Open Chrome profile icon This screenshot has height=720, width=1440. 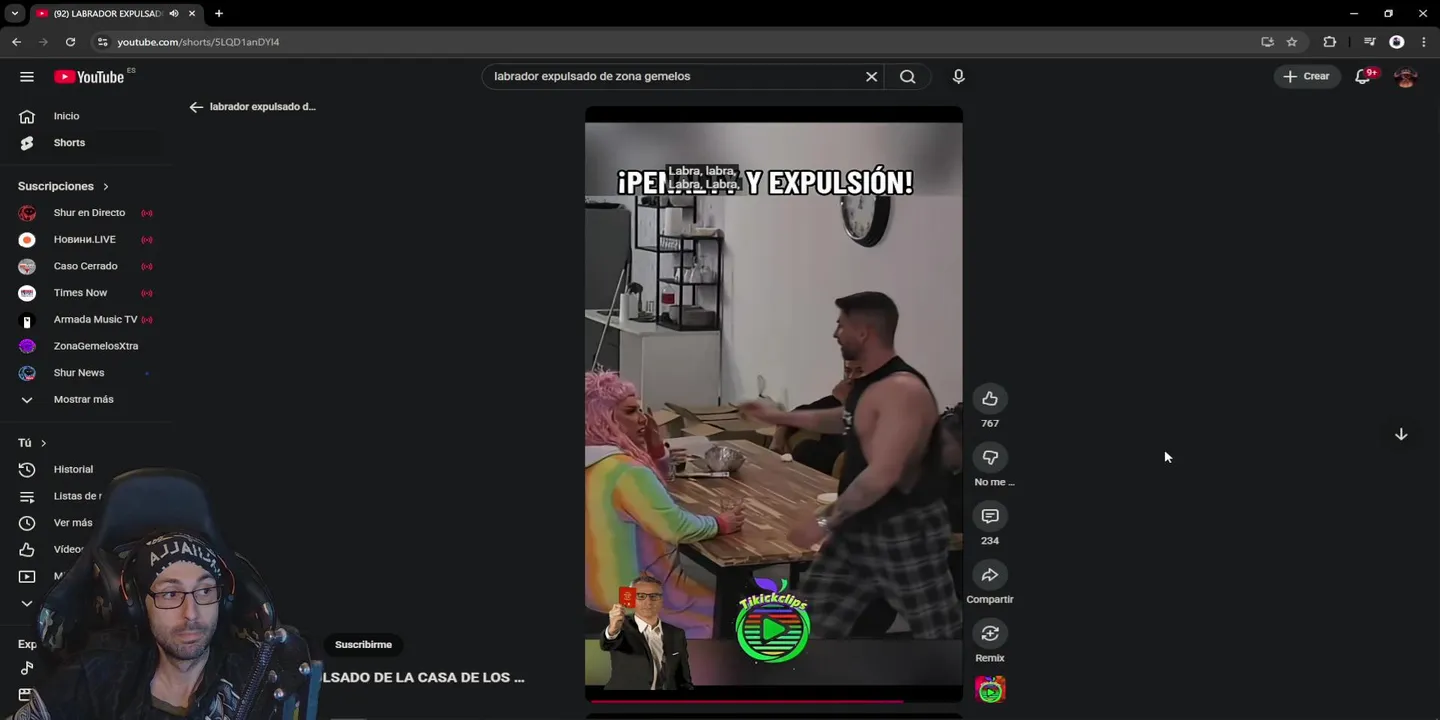(1397, 42)
